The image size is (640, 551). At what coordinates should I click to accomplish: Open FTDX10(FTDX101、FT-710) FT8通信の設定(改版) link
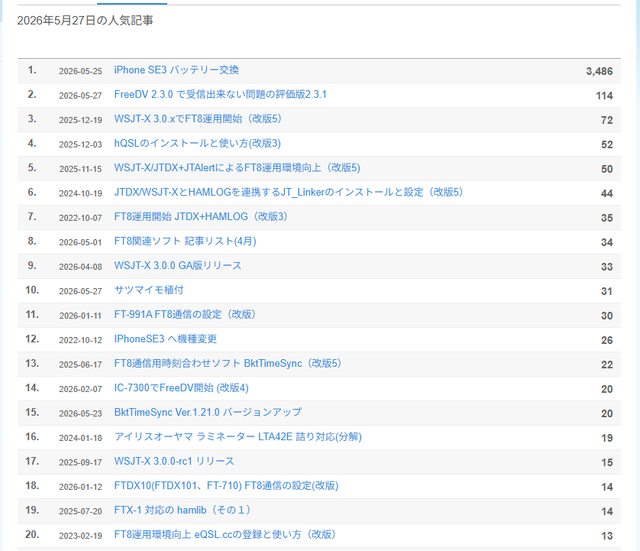pyautogui.click(x=226, y=486)
